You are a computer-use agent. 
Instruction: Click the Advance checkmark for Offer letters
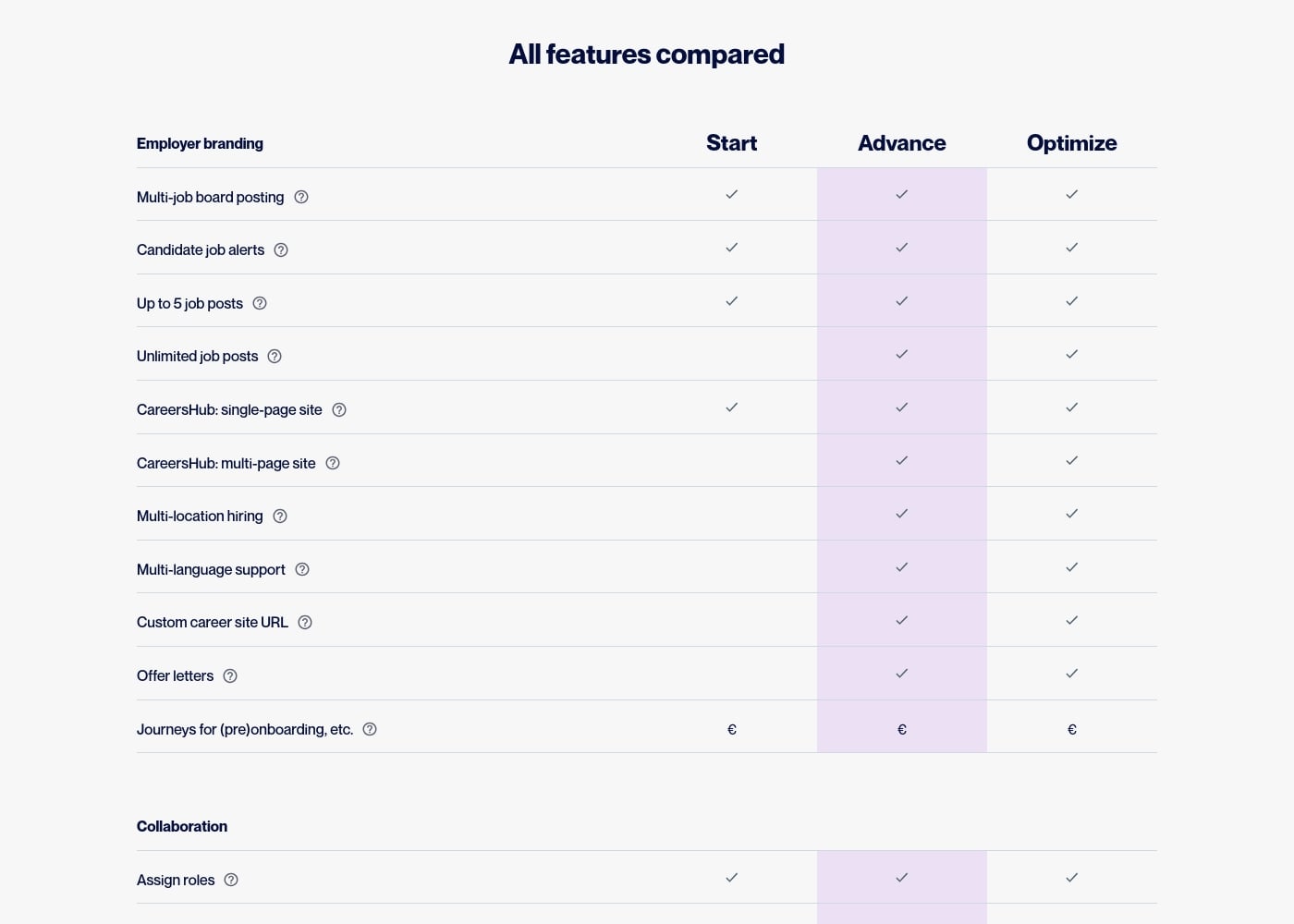902,674
